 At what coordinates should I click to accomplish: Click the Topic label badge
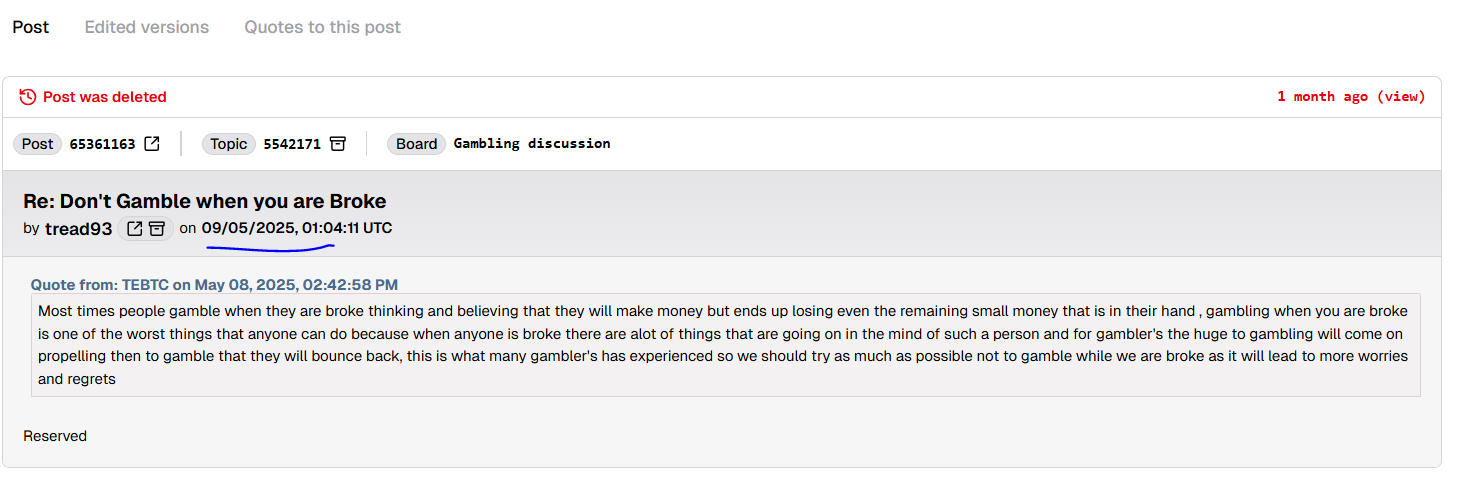pyautogui.click(x=229, y=144)
